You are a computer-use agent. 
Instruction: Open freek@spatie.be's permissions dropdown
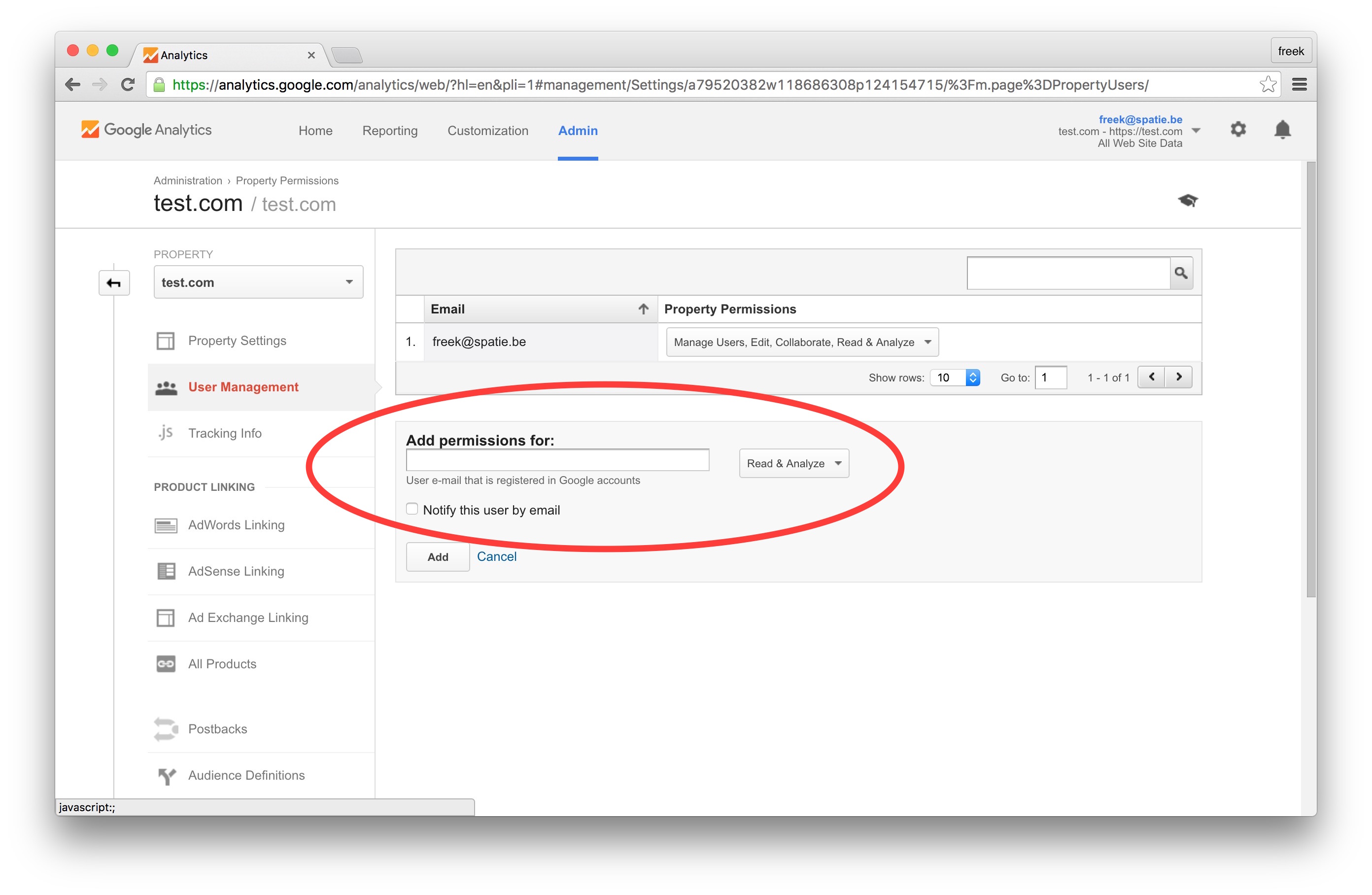801,342
